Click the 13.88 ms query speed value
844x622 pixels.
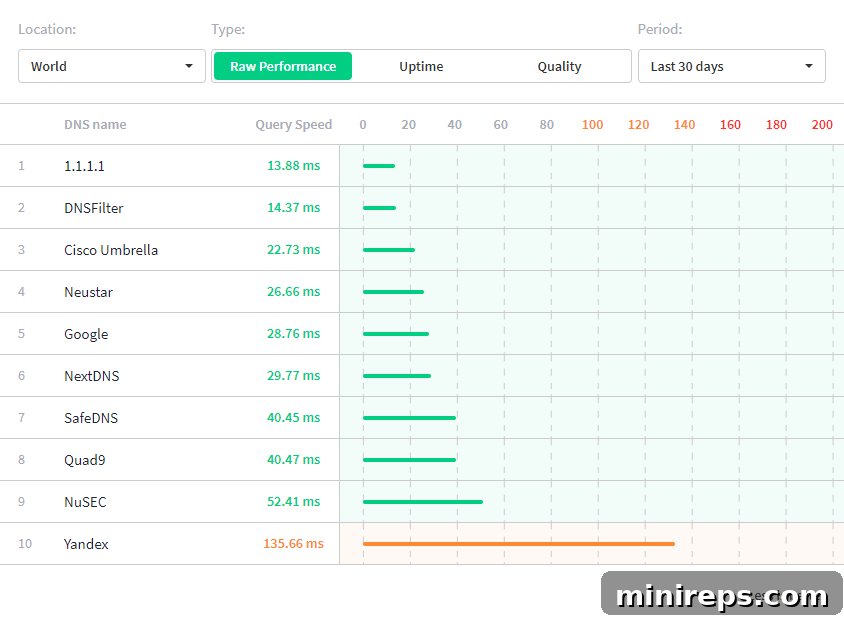[293, 166]
